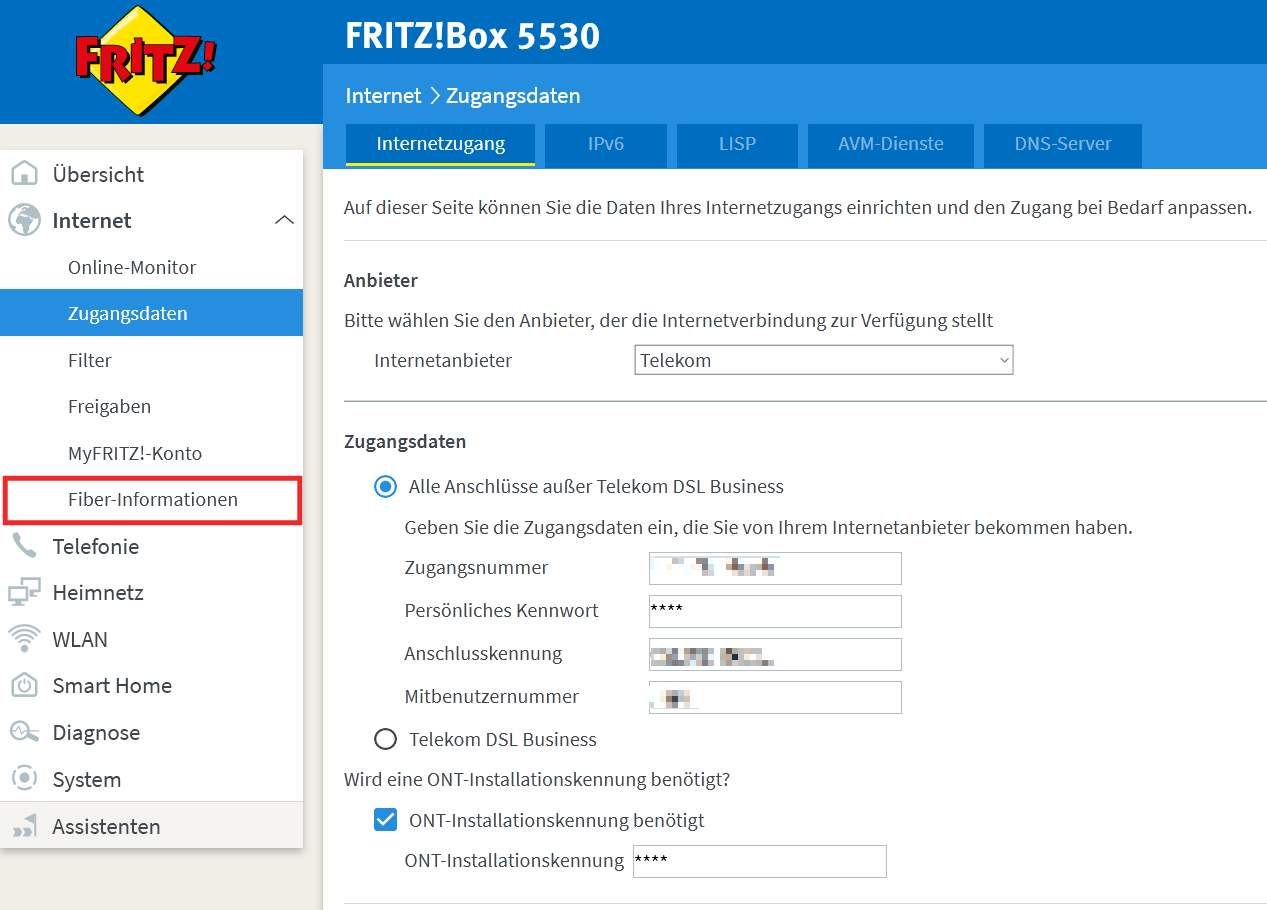Open the Heimnetz network icon
The width and height of the screenshot is (1267, 910).
coord(29,592)
